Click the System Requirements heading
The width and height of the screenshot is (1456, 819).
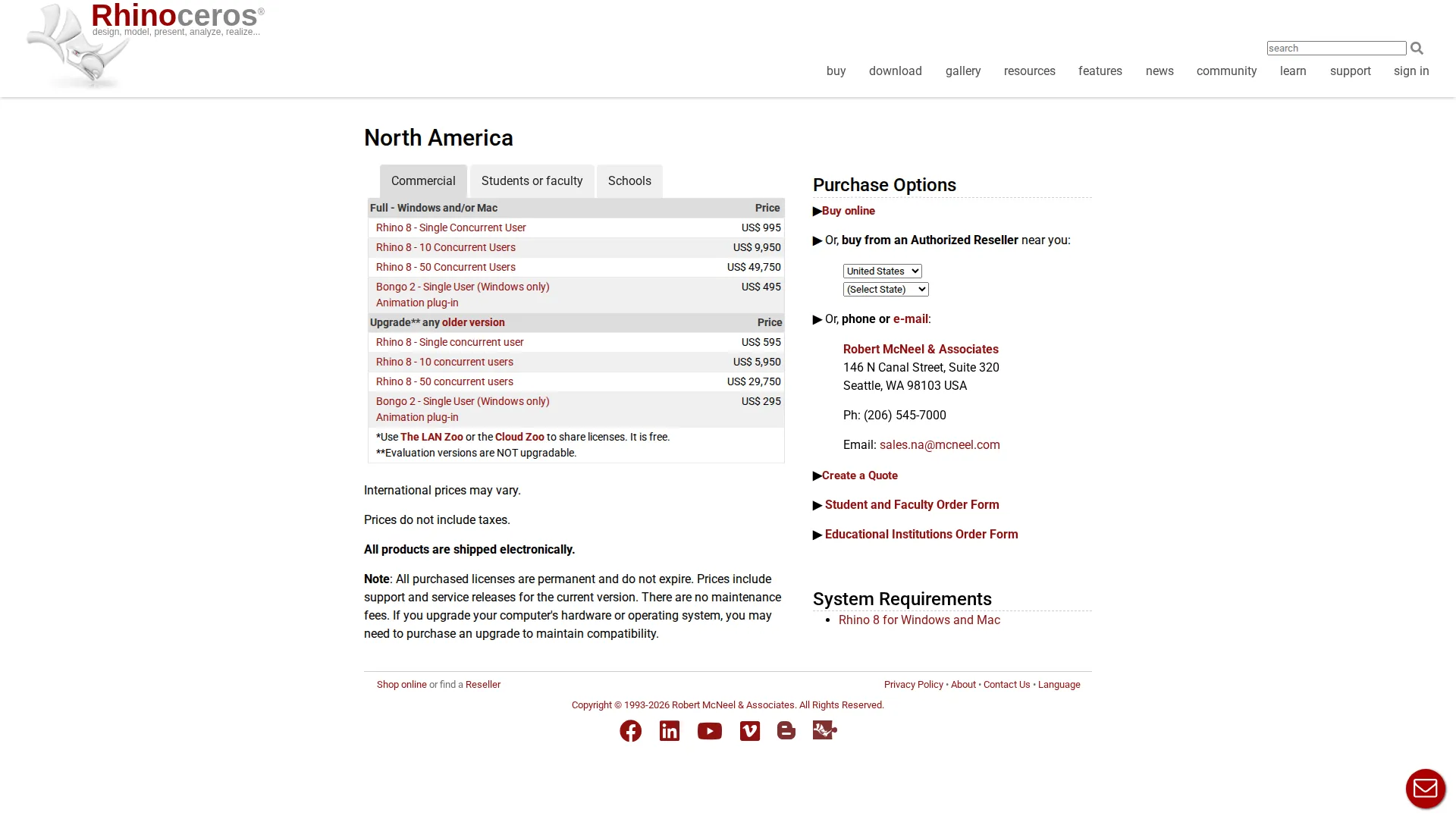tap(902, 598)
